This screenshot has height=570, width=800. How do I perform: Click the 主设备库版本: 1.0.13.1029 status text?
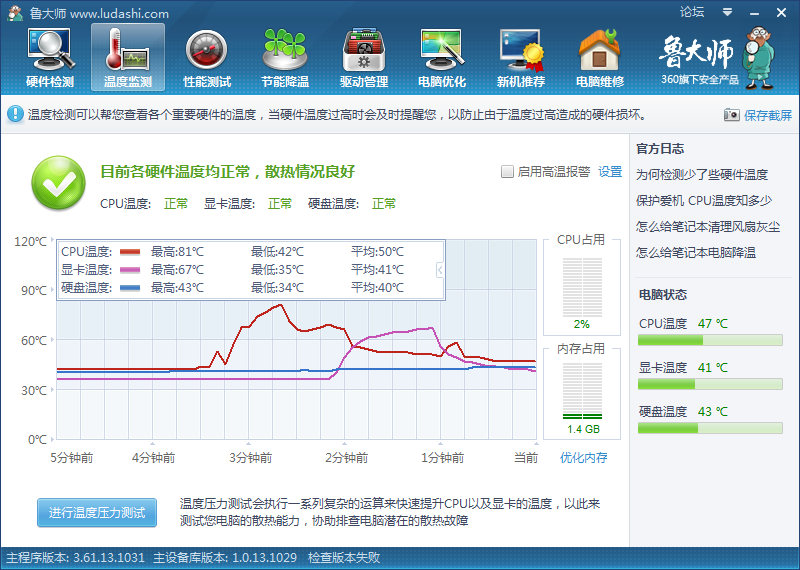coord(225,557)
